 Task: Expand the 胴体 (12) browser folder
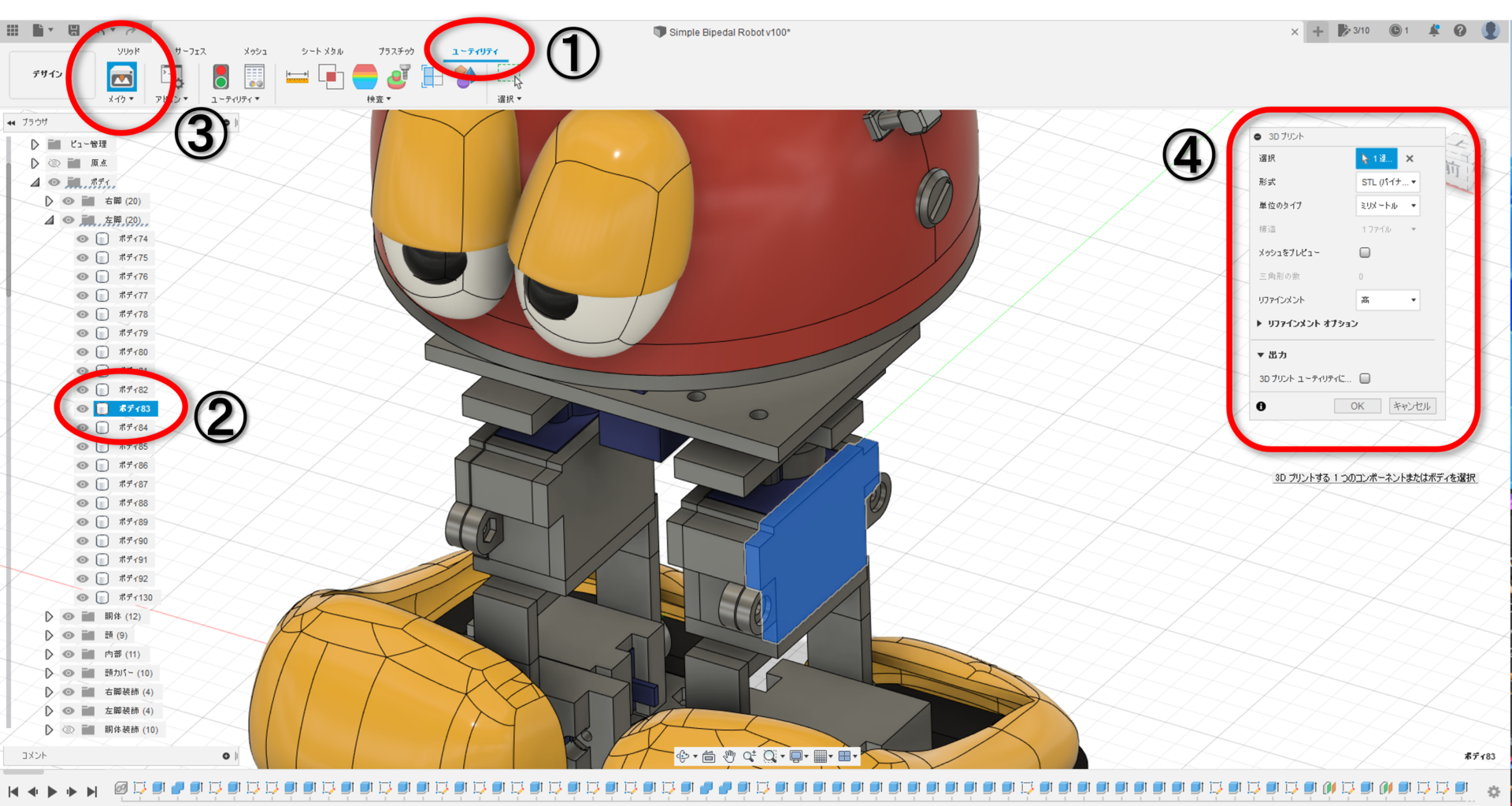49,616
